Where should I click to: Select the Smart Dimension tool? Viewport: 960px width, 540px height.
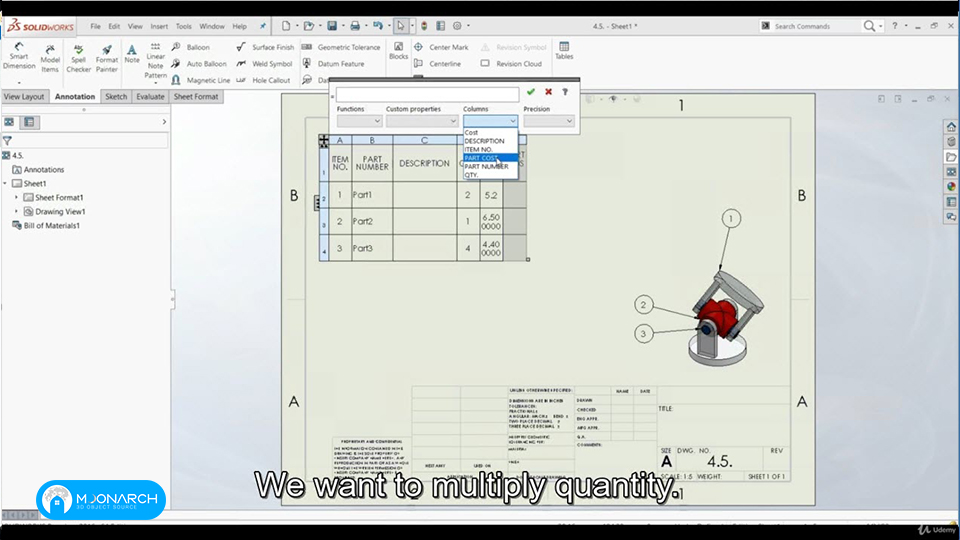19,57
